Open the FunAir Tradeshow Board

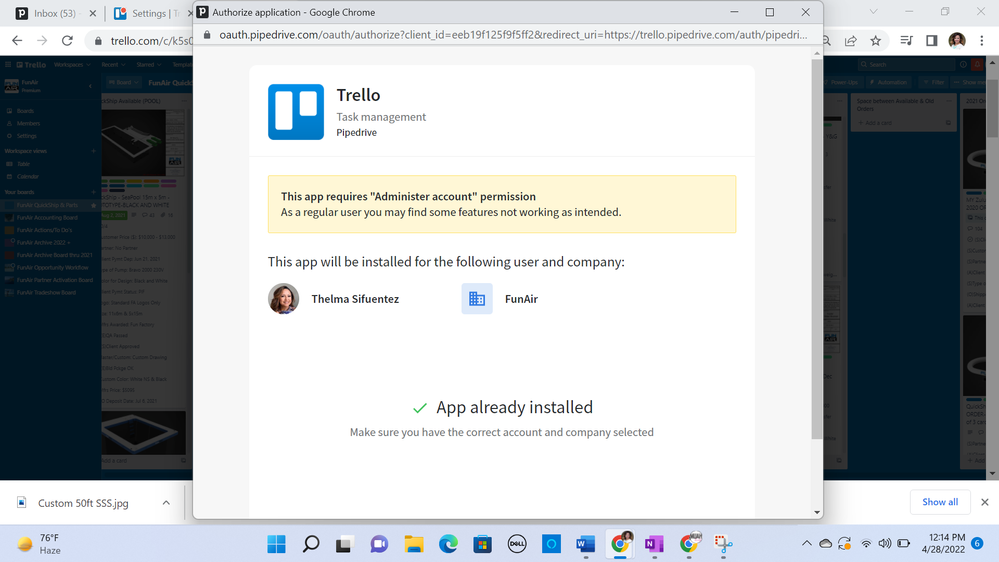click(48, 292)
